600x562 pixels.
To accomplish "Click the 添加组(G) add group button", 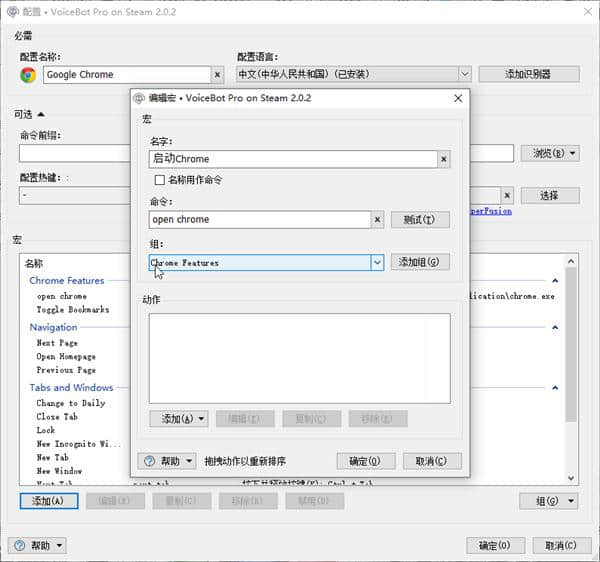I will point(419,262).
